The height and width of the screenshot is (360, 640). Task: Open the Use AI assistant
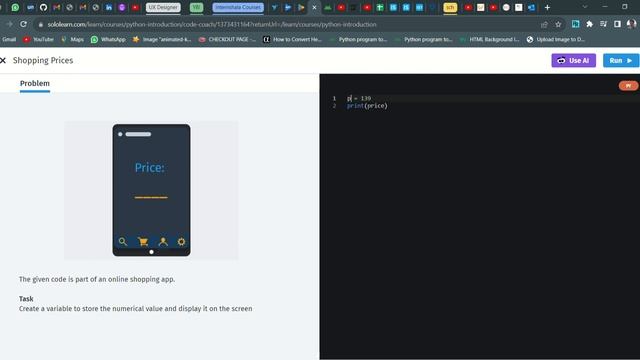573,60
